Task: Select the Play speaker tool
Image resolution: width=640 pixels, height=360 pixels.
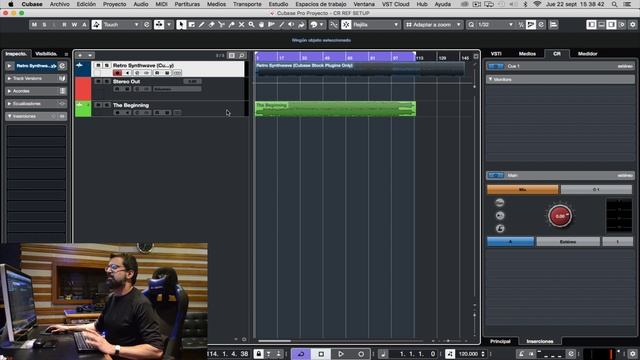Action: (x=291, y=24)
